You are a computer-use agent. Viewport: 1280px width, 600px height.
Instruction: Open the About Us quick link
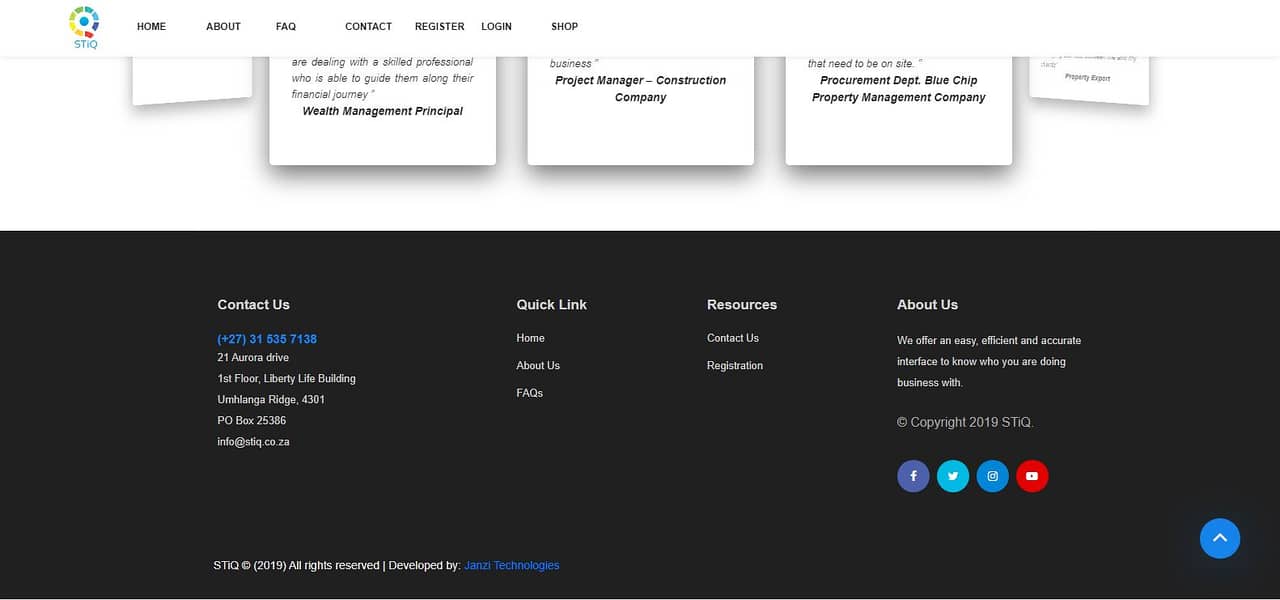coord(538,365)
